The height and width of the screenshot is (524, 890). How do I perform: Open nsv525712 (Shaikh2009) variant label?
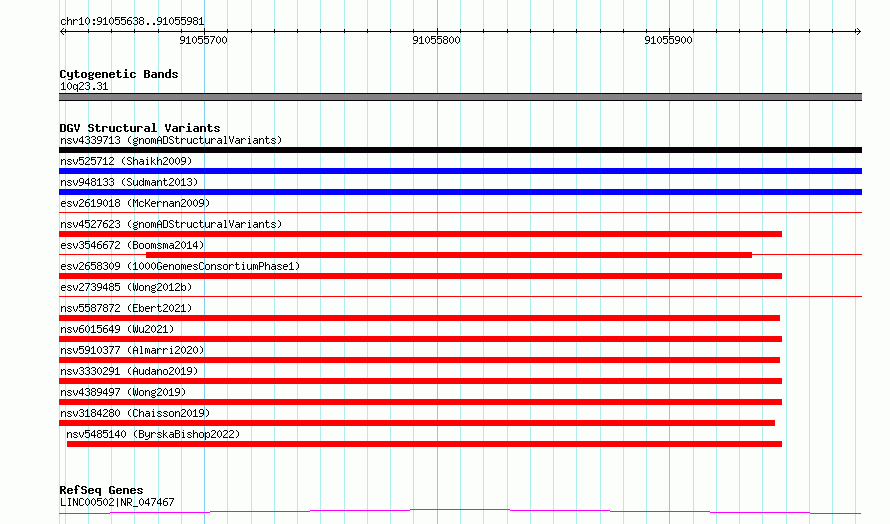(x=126, y=161)
